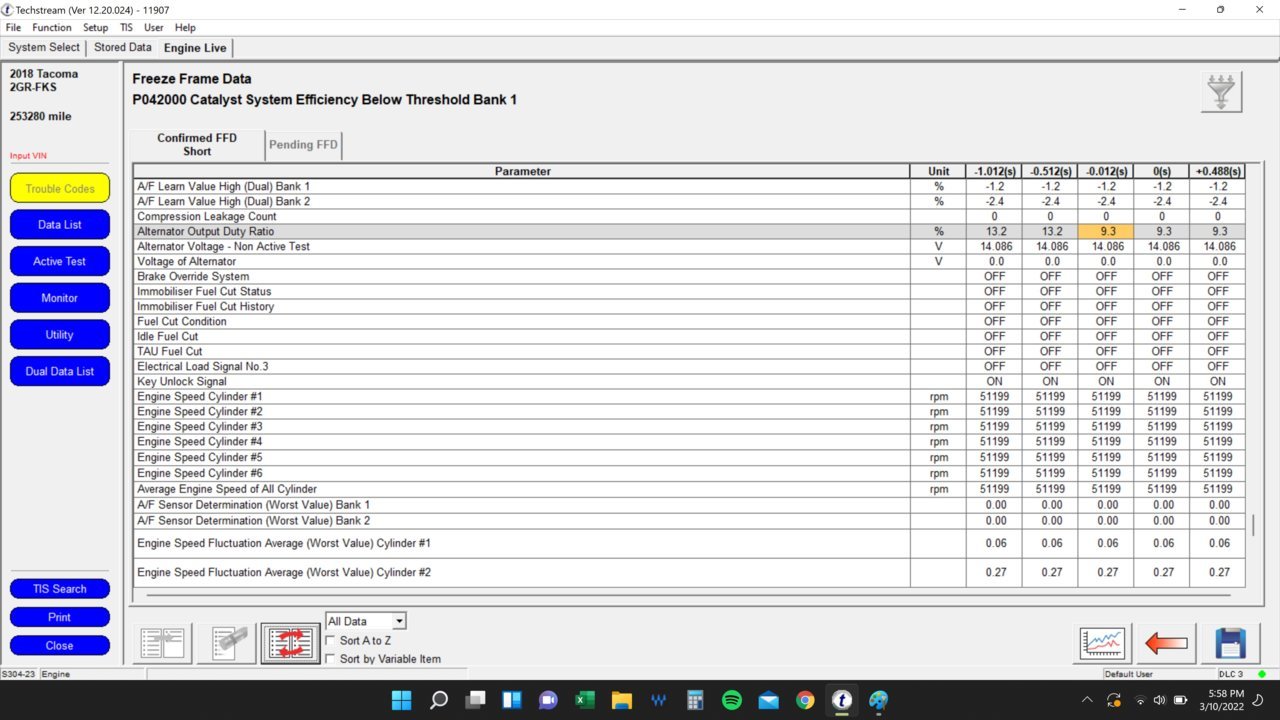Viewport: 1280px width, 720px height.
Task: Open Spotify from the taskbar
Action: coord(731,700)
